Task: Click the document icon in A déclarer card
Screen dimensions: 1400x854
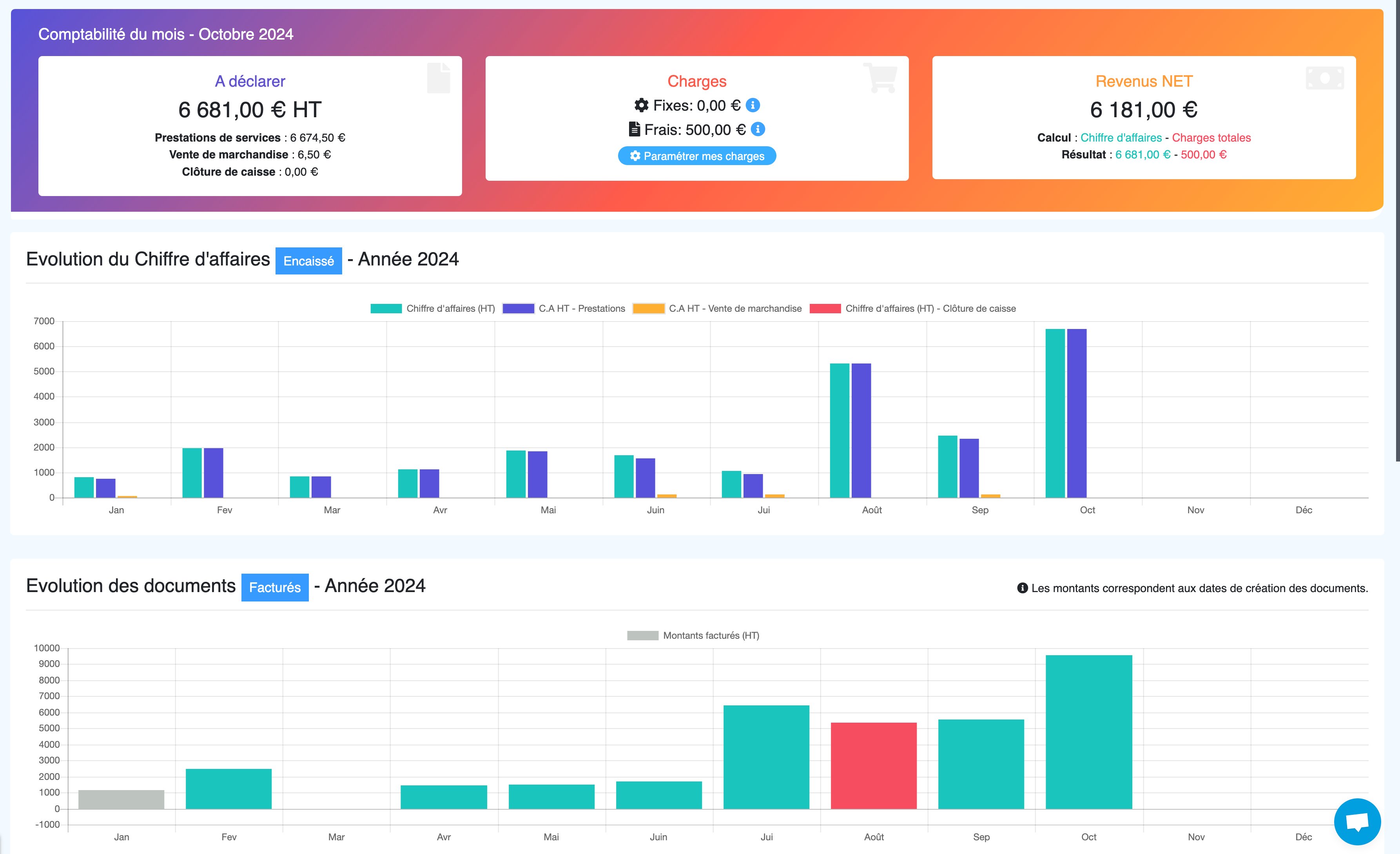Action: coord(439,78)
